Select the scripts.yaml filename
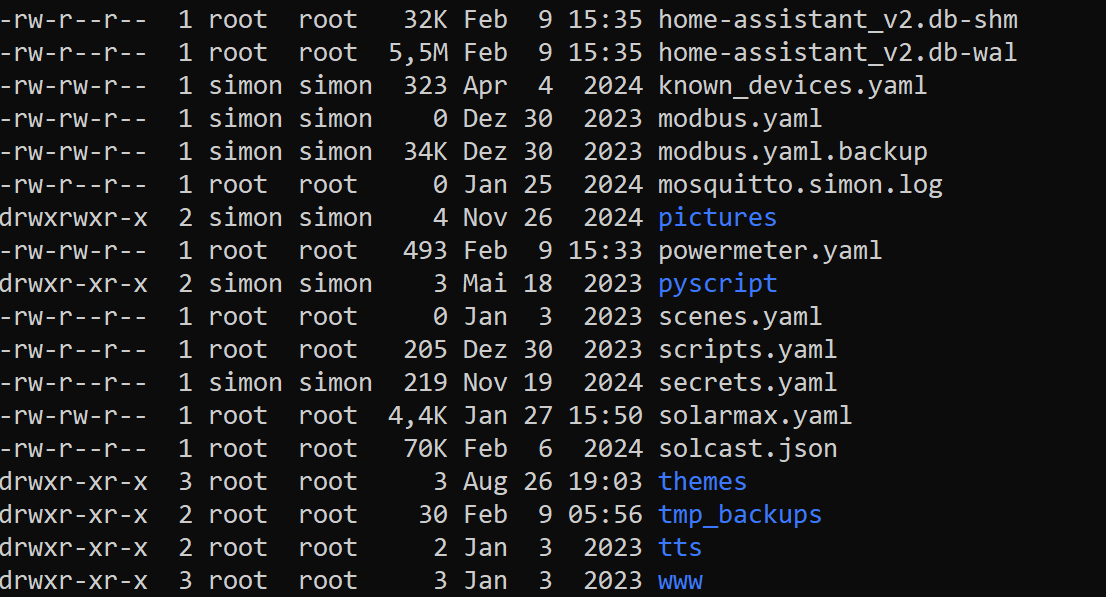The image size is (1106, 597). pyautogui.click(x=747, y=349)
